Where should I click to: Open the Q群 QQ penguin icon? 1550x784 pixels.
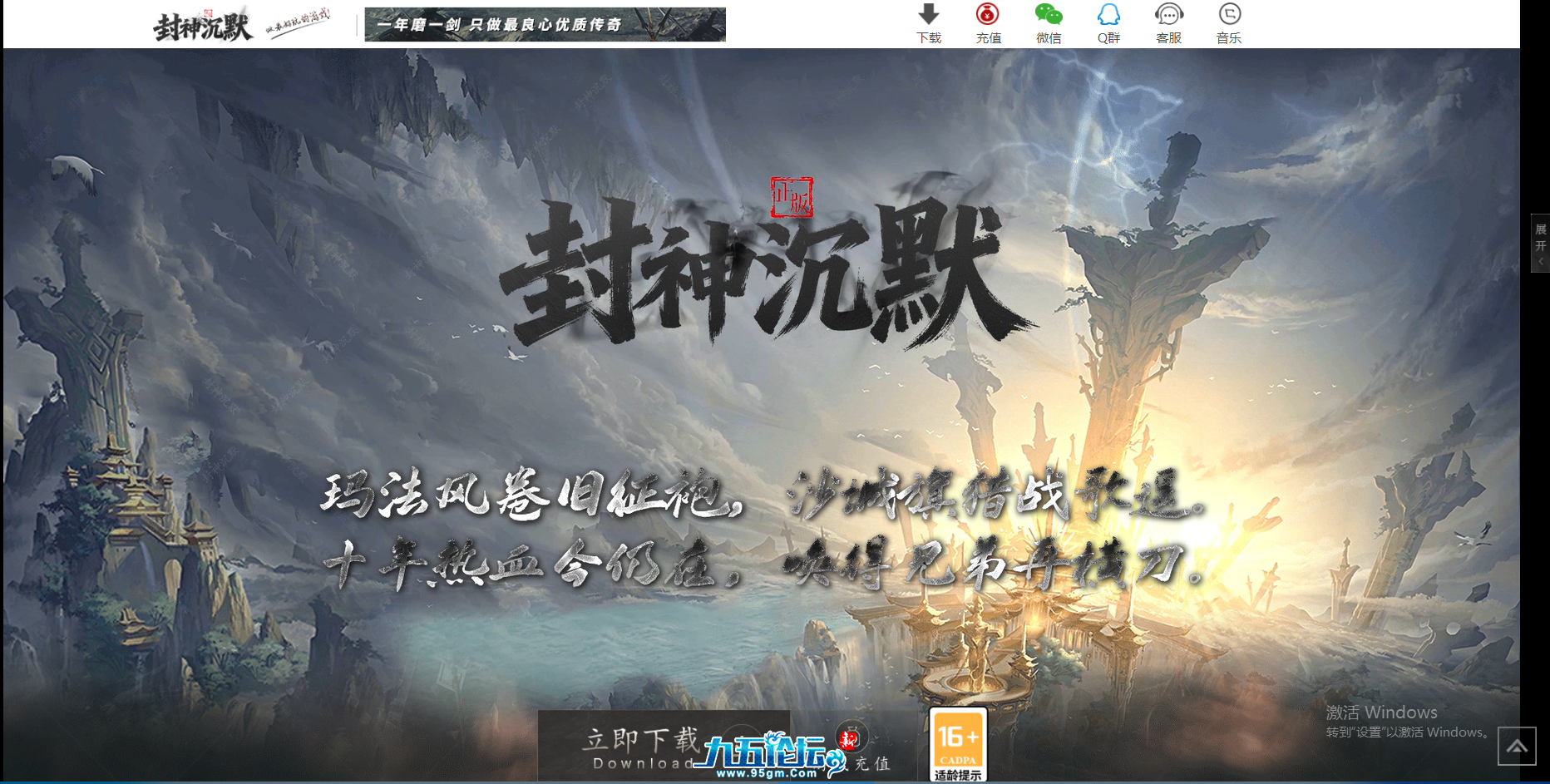coord(1108,15)
